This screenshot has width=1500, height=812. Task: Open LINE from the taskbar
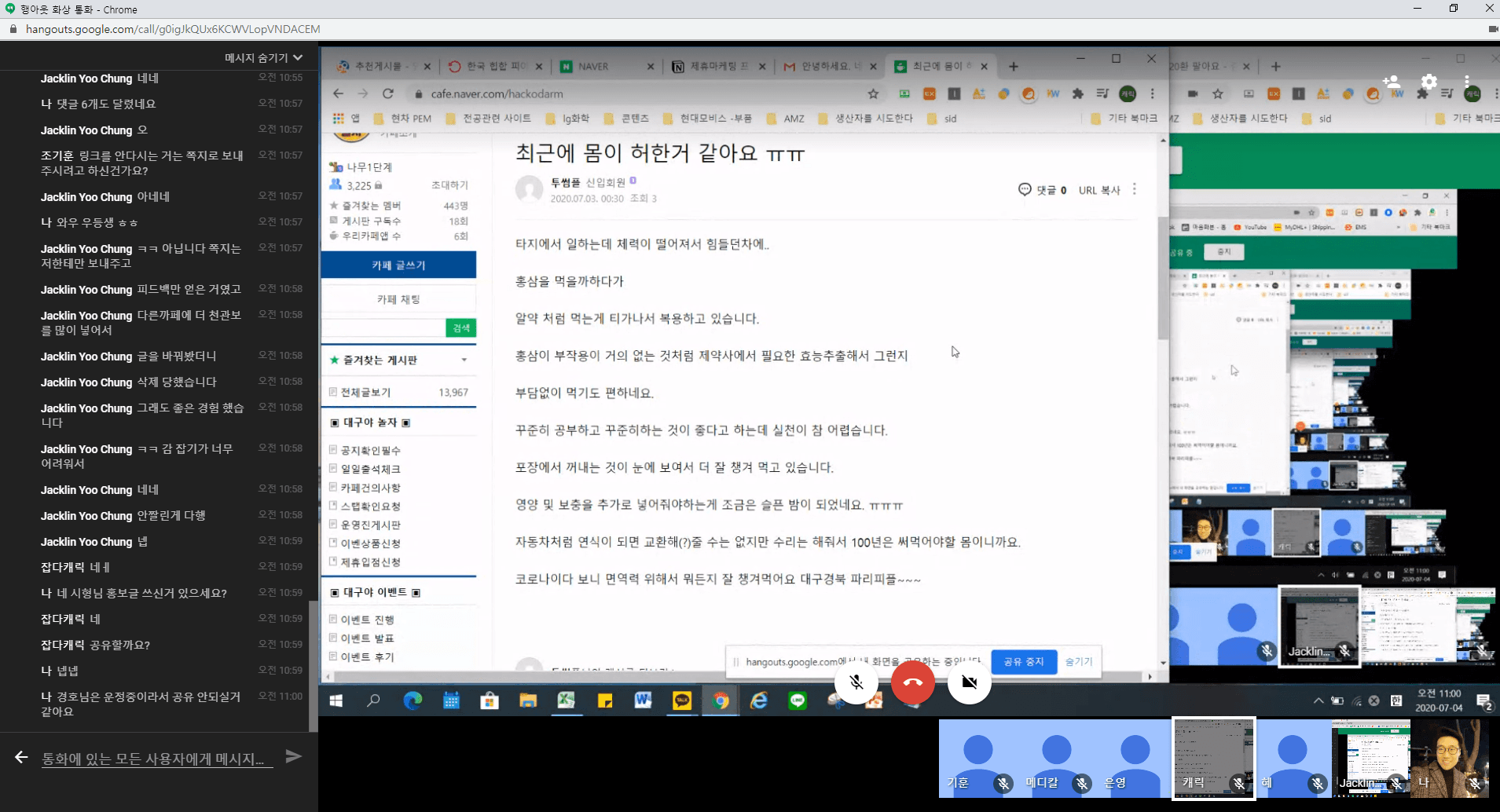tap(797, 700)
